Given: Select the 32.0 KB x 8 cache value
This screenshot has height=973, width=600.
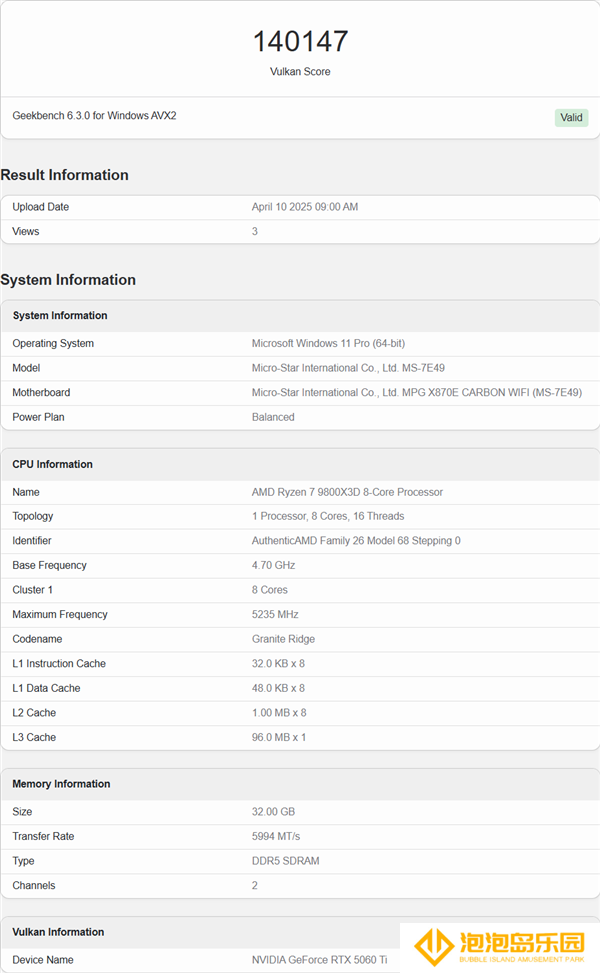Looking at the screenshot, I should 278,663.
